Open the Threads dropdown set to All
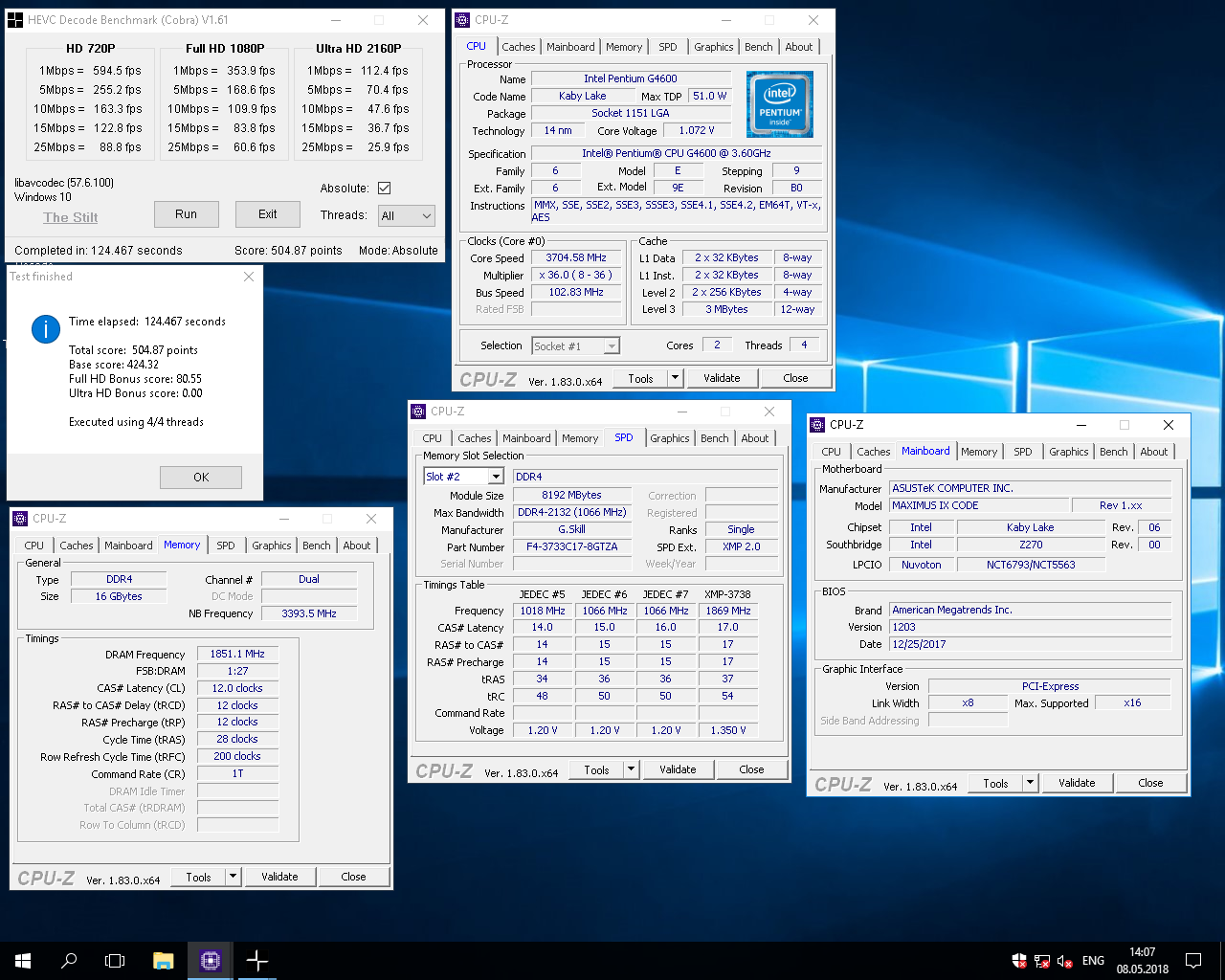This screenshot has height=980, width=1225. pyautogui.click(x=407, y=216)
